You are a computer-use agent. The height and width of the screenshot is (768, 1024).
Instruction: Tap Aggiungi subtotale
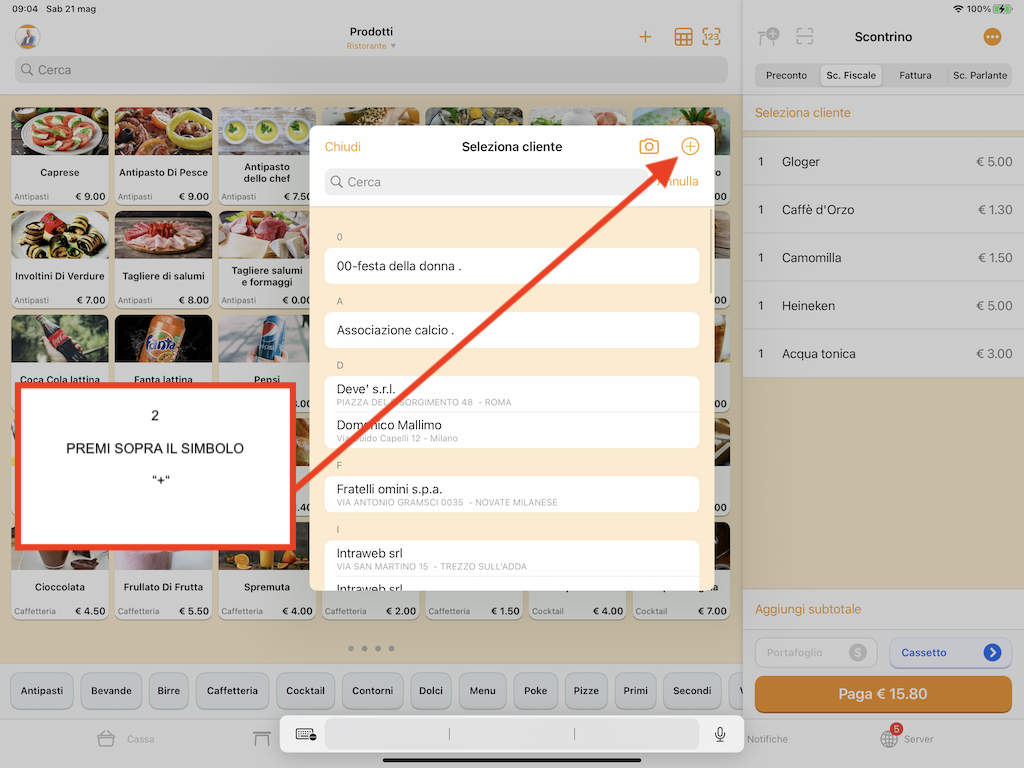coord(808,609)
